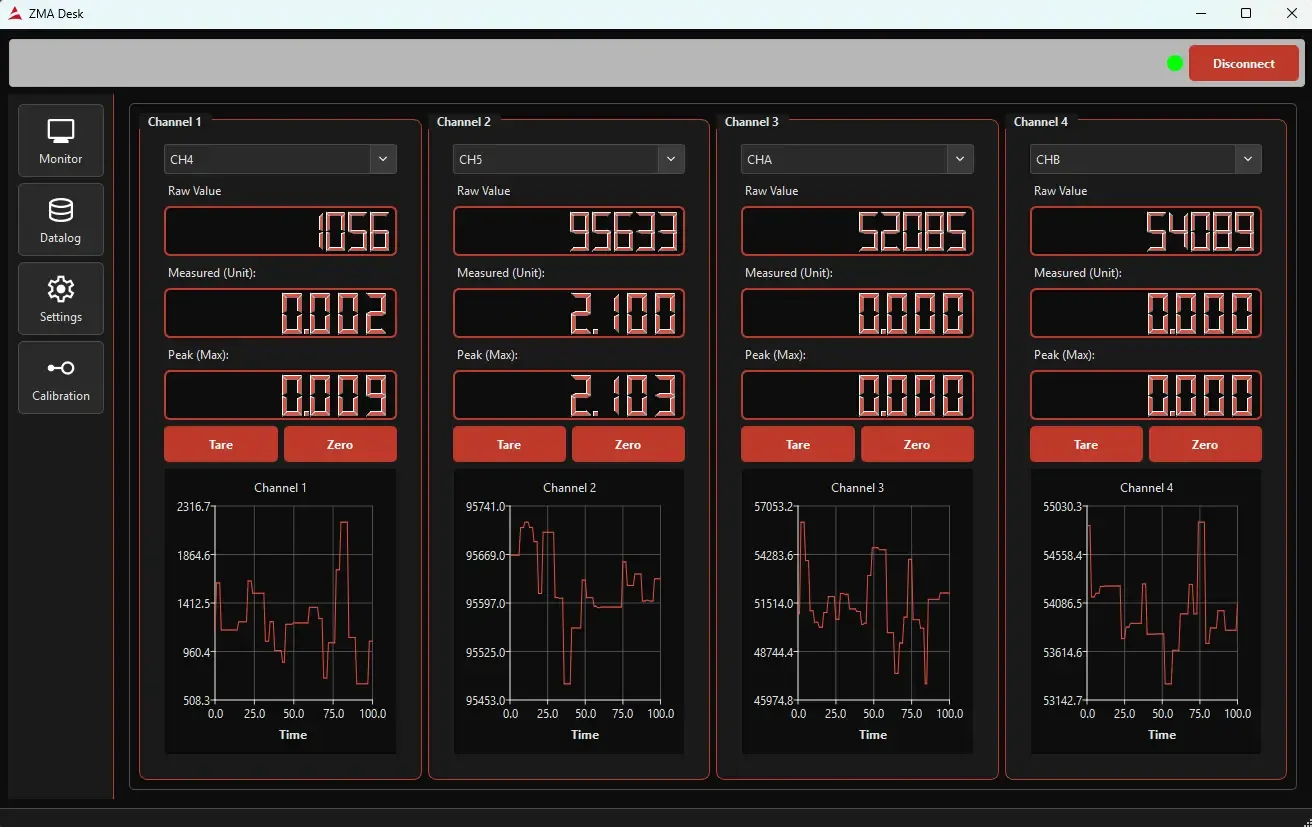1312x827 pixels.
Task: Tare Channel 3
Action: [797, 444]
